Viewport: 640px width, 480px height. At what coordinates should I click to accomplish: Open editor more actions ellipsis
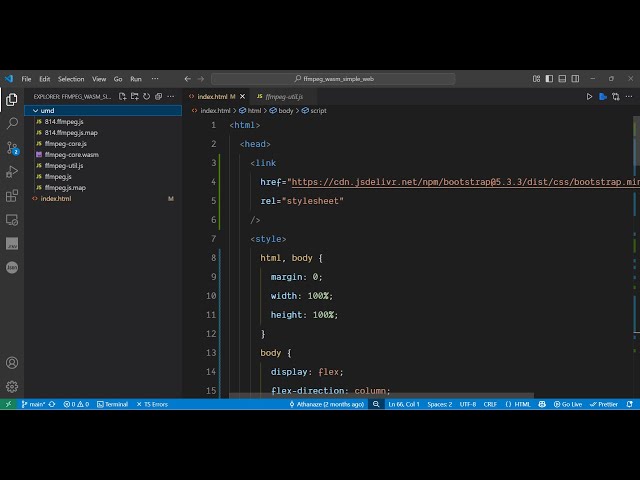(629, 96)
